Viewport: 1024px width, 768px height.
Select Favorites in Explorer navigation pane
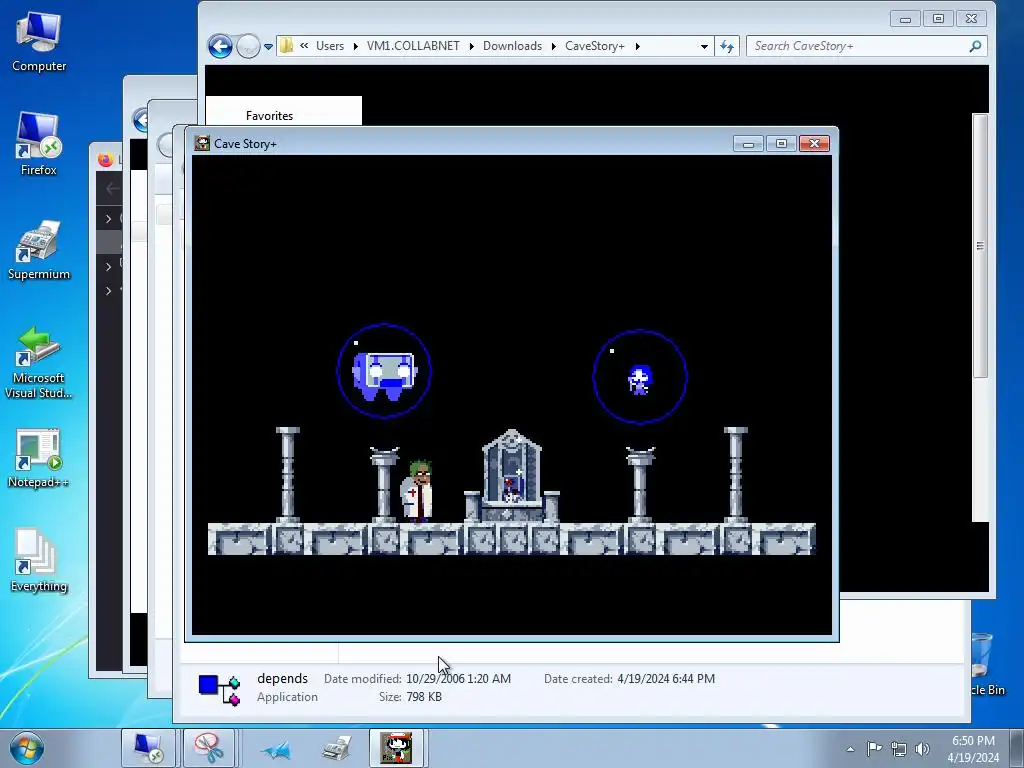[x=269, y=116]
